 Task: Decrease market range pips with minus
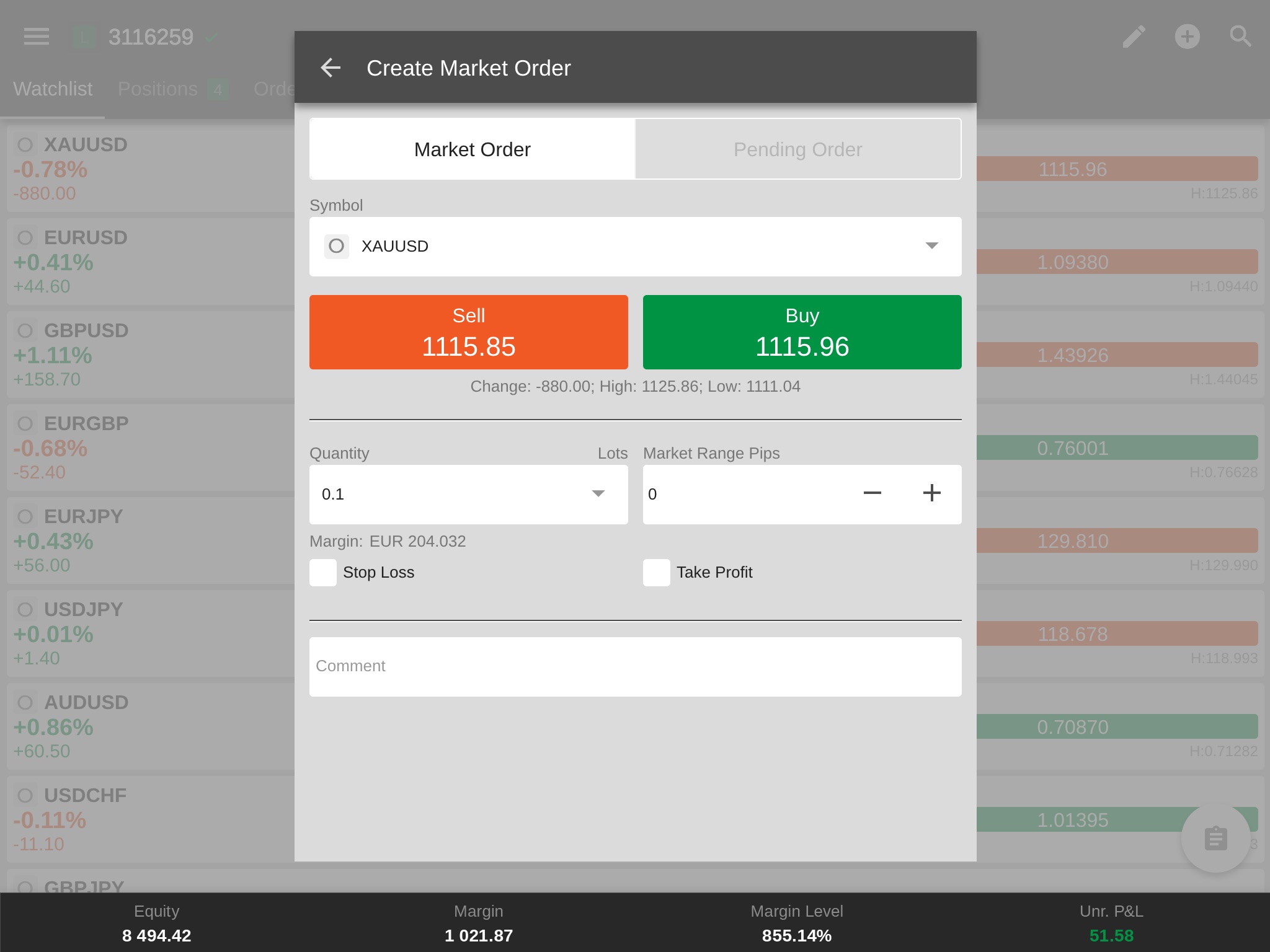tap(872, 493)
